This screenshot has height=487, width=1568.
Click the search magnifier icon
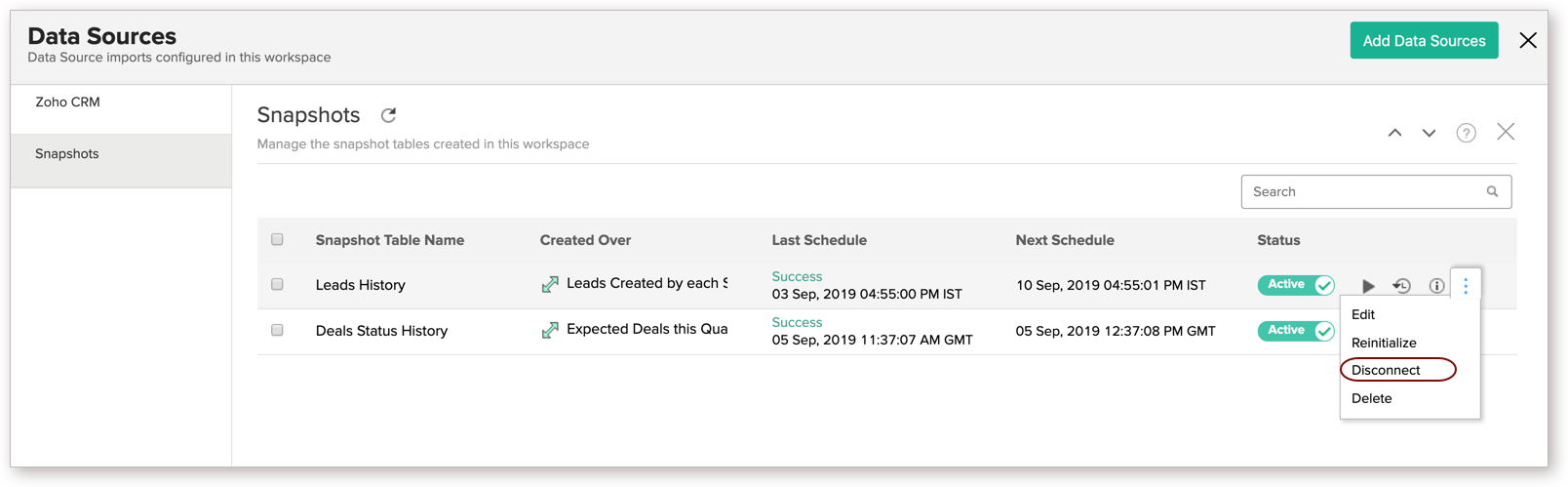[x=1492, y=192]
